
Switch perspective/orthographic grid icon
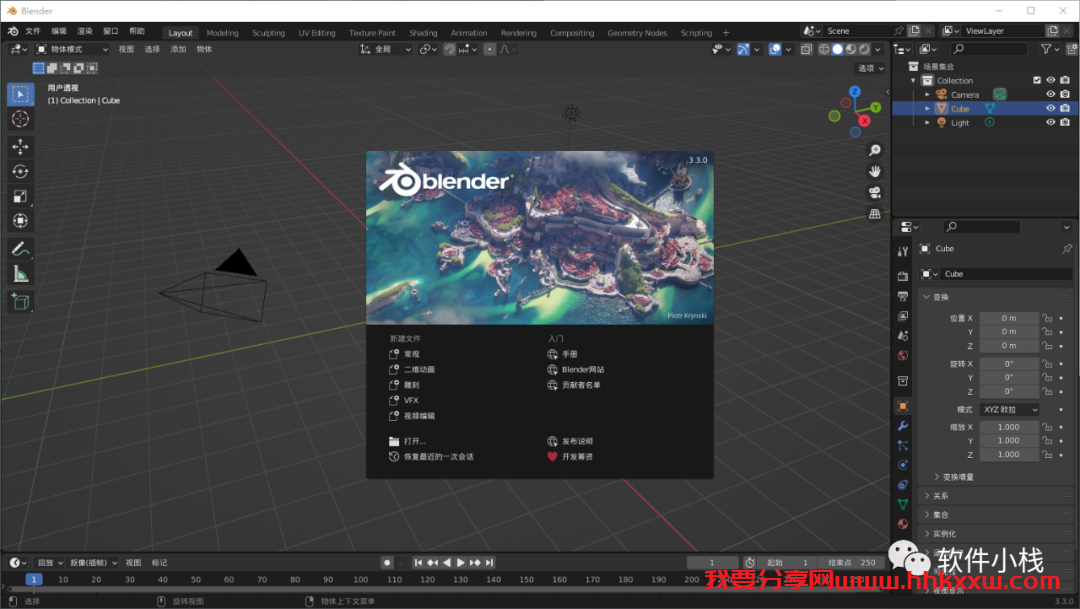point(875,214)
